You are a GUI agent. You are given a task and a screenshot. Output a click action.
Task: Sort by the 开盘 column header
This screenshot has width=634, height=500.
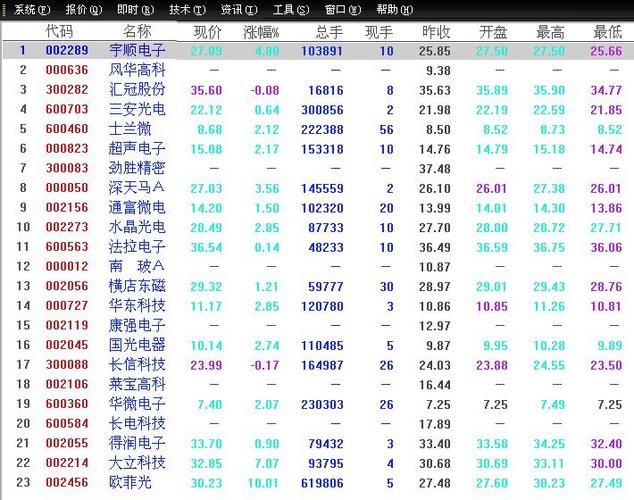pos(493,32)
